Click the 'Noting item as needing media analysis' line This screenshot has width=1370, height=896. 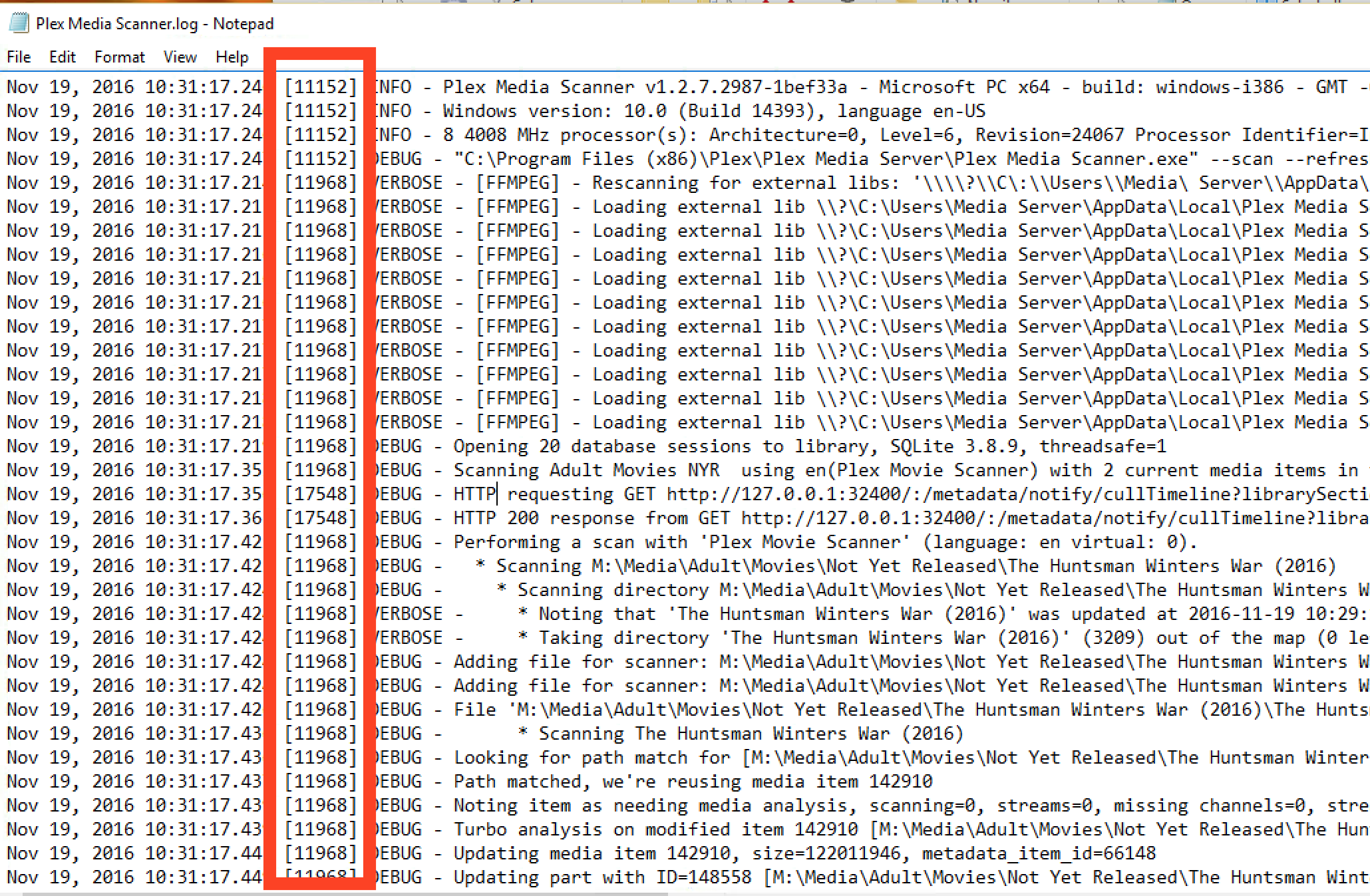[652, 806]
